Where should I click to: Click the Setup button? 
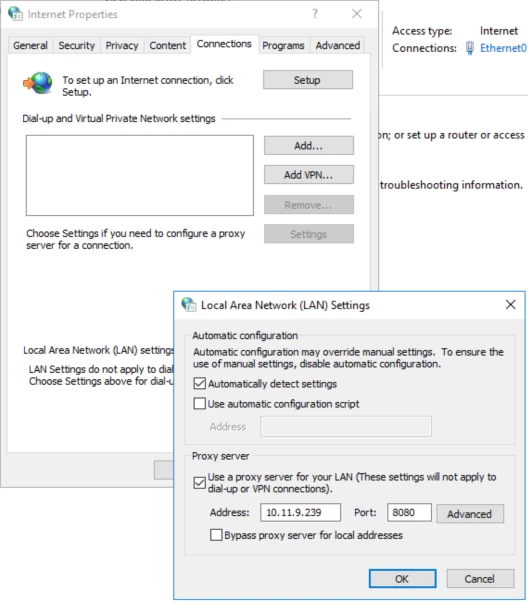click(x=308, y=80)
